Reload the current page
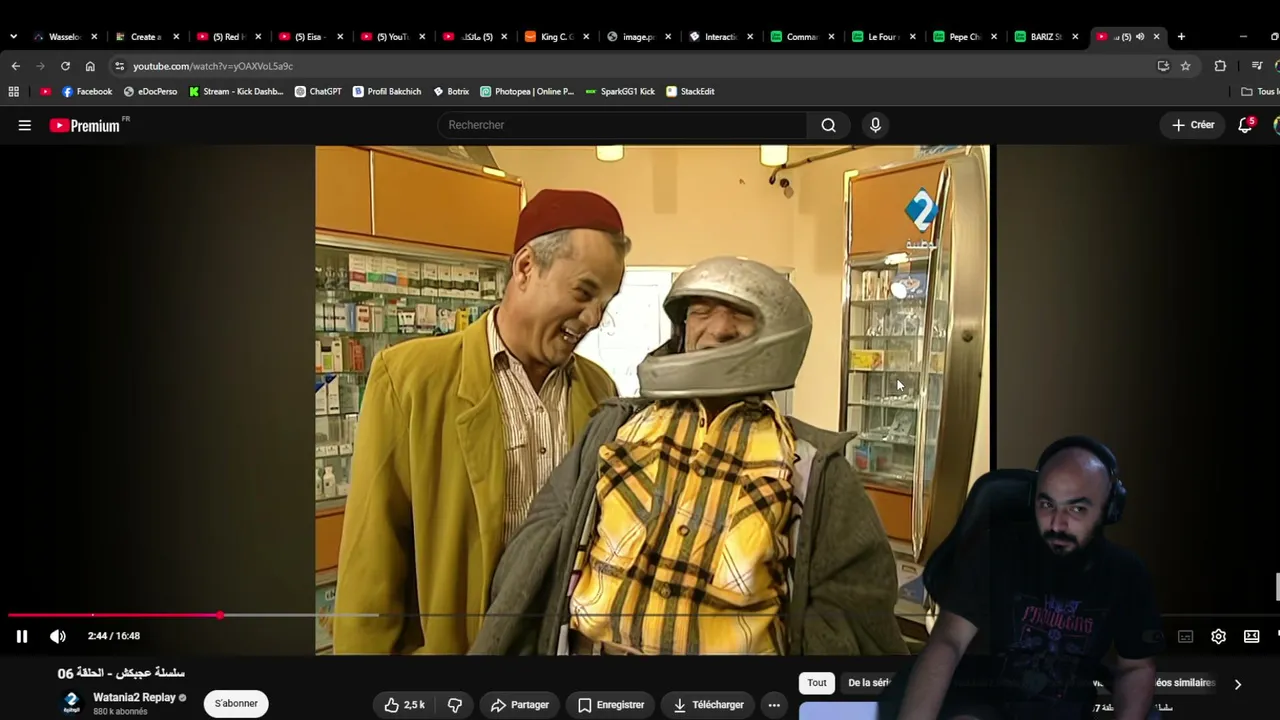This screenshot has width=1280, height=720. (65, 66)
